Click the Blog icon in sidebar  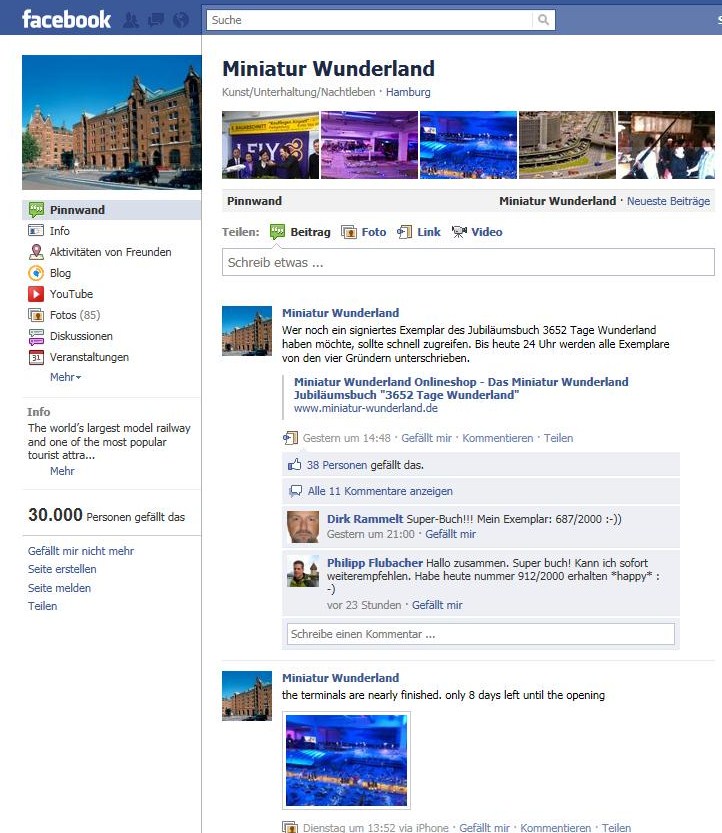pyautogui.click(x=36, y=273)
